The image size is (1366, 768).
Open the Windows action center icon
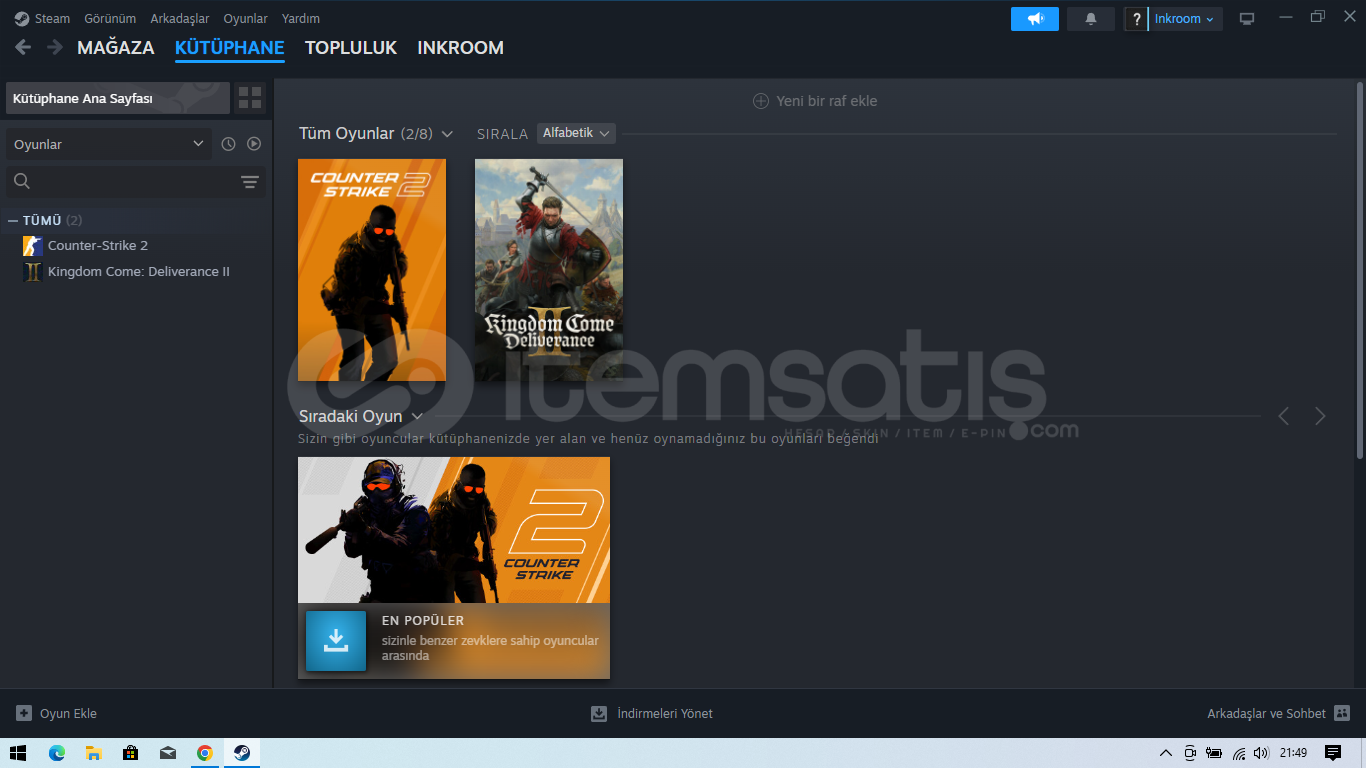1333,753
